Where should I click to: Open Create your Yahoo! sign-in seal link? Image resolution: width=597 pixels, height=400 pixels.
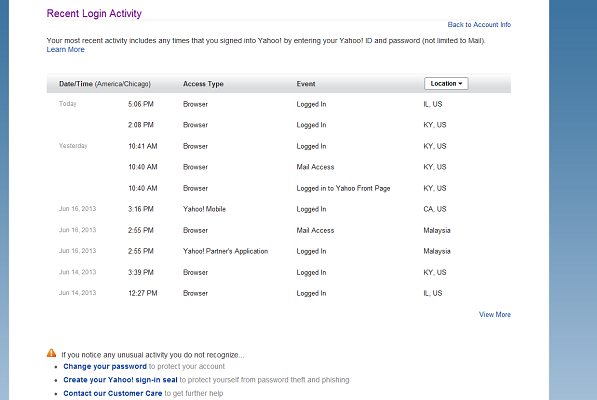(x=120, y=380)
